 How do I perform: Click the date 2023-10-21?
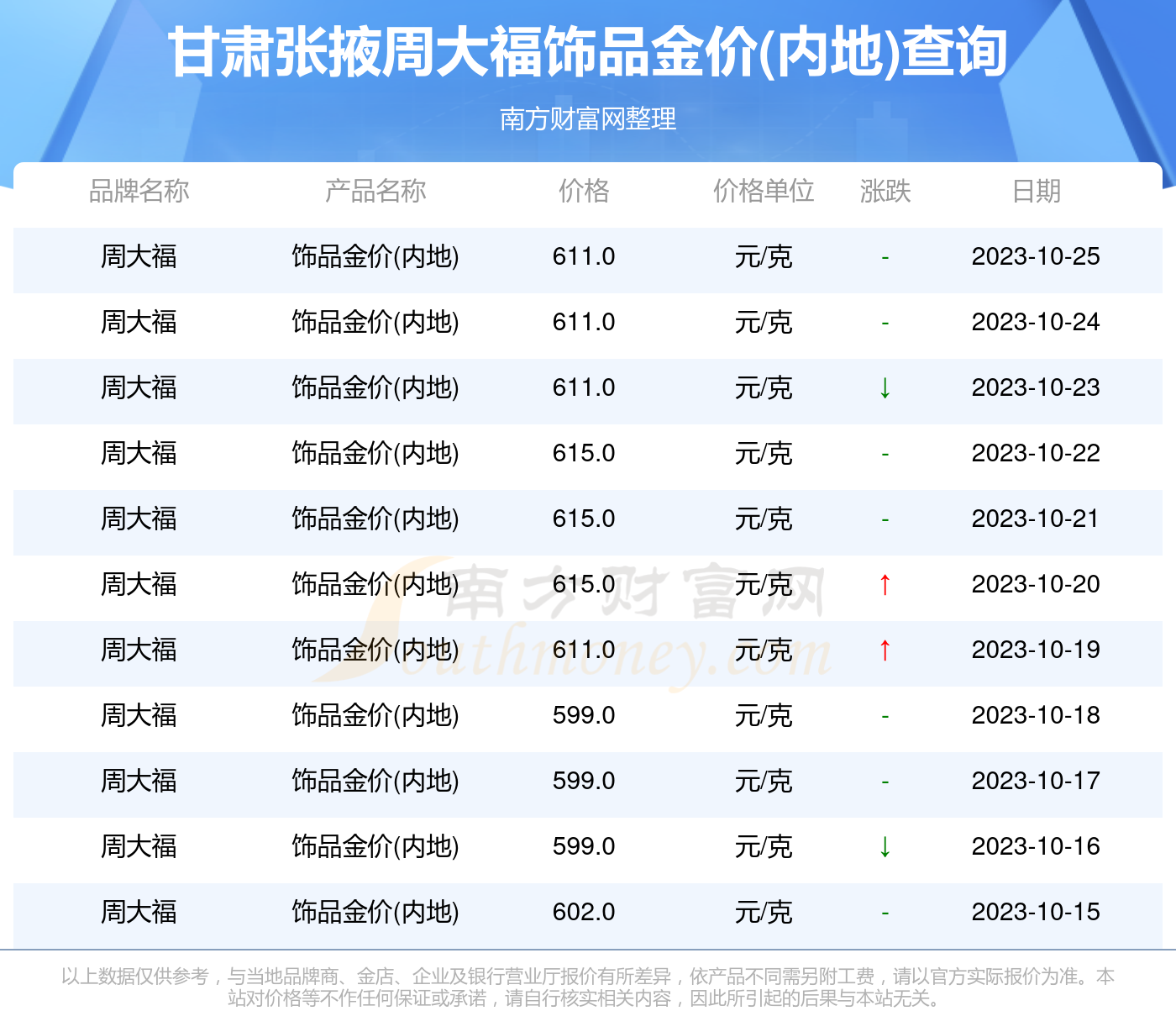point(1036,519)
